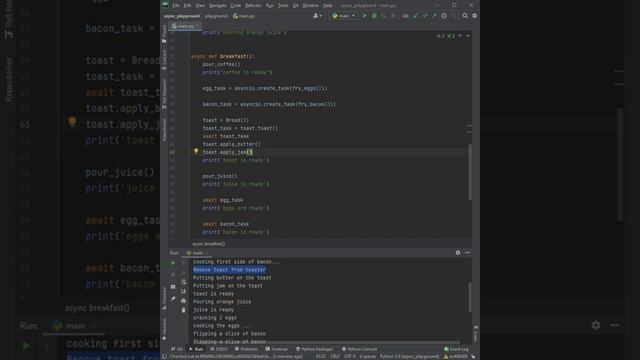The height and width of the screenshot is (360, 640).
Task: Click the editor vertical scrollbar
Action: (470, 171)
